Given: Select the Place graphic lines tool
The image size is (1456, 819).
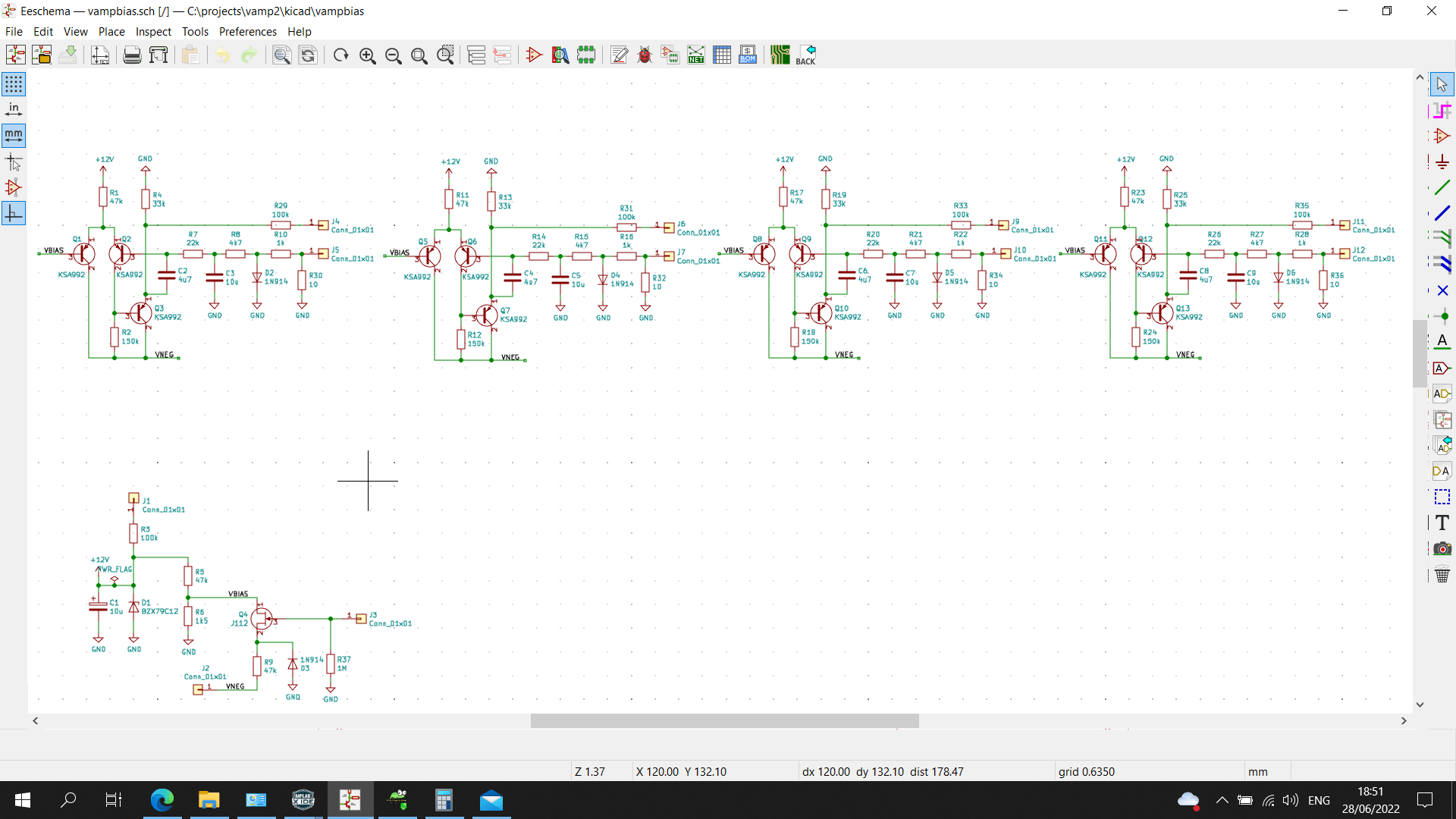Looking at the screenshot, I should 1442,497.
